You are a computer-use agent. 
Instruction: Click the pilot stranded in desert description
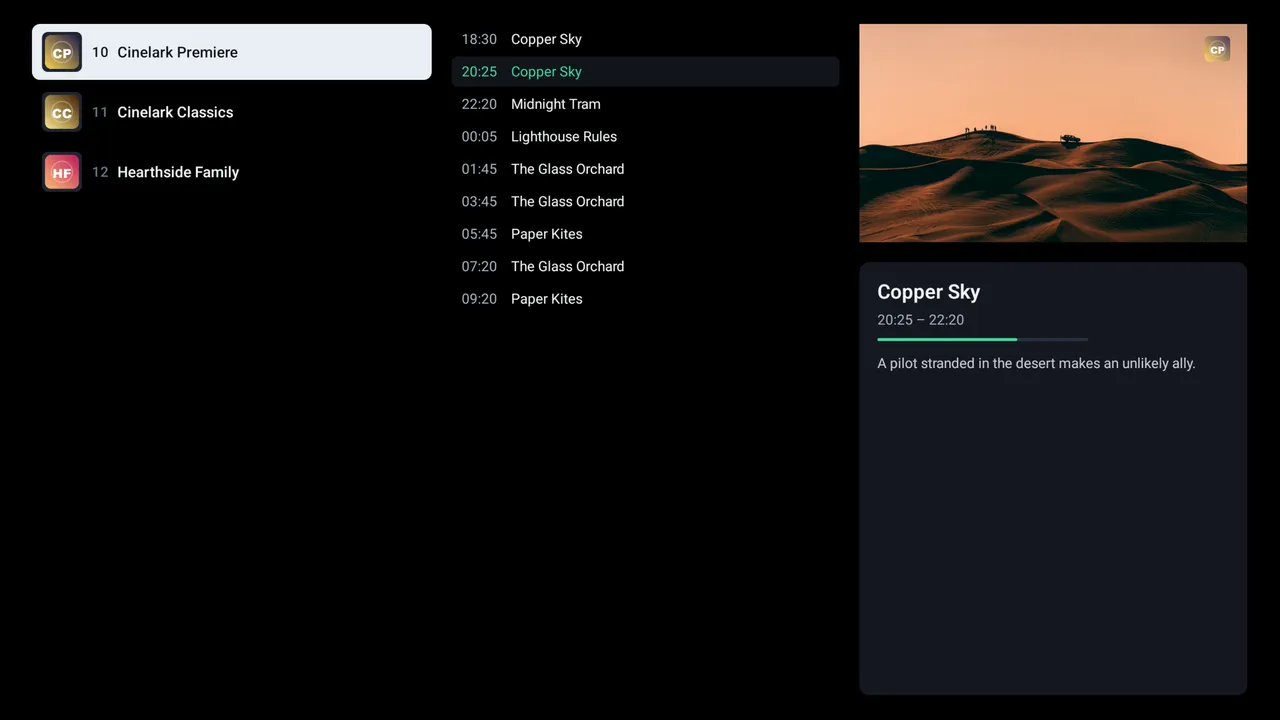point(1036,363)
